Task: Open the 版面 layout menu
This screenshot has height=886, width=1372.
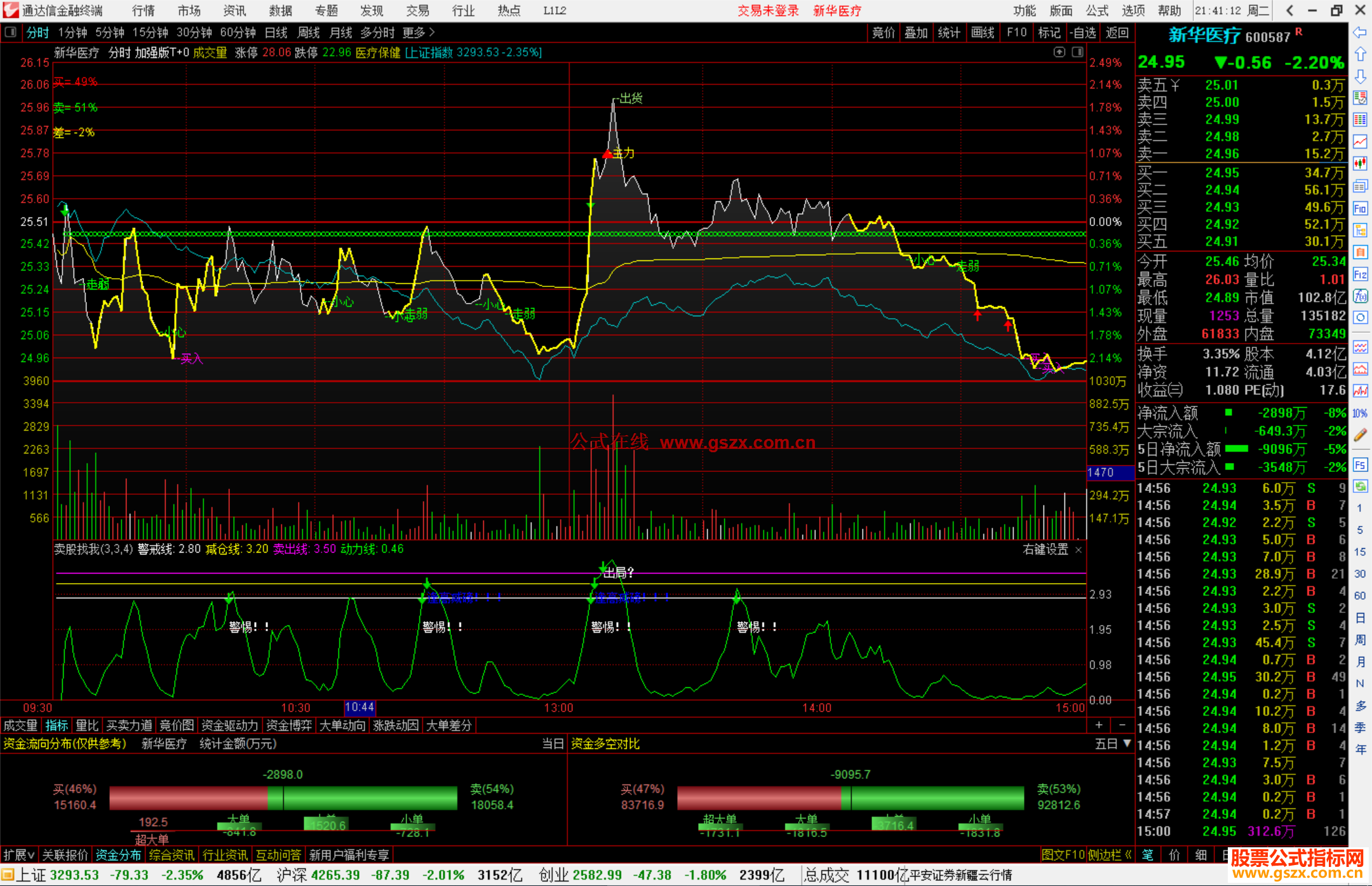Action: pyautogui.click(x=1061, y=10)
